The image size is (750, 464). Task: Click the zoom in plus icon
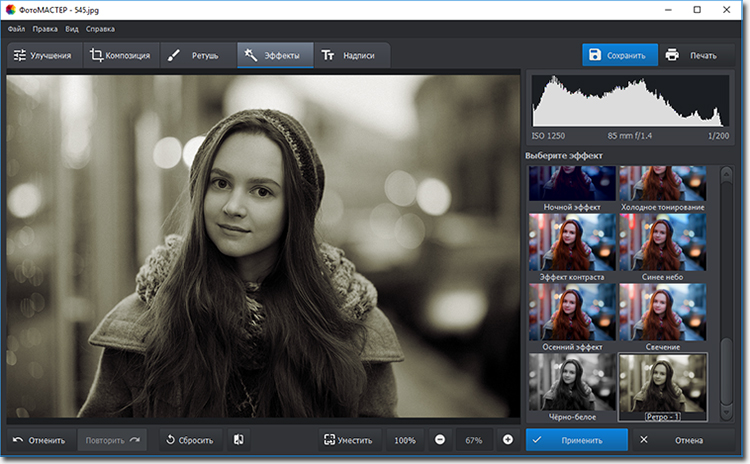(x=507, y=440)
